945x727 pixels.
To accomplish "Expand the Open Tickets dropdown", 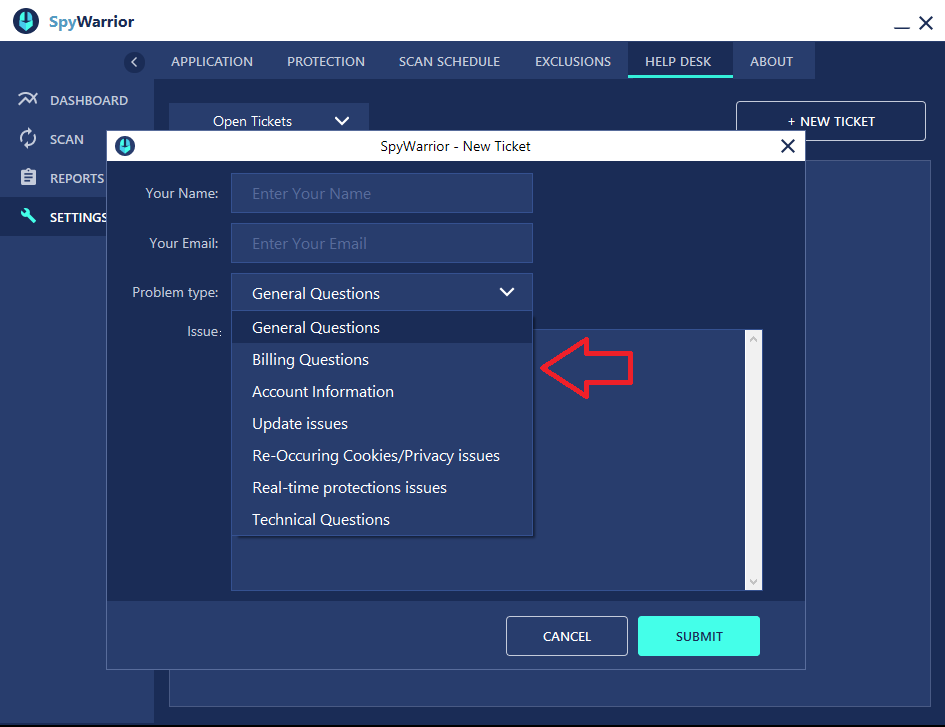I will 269,118.
